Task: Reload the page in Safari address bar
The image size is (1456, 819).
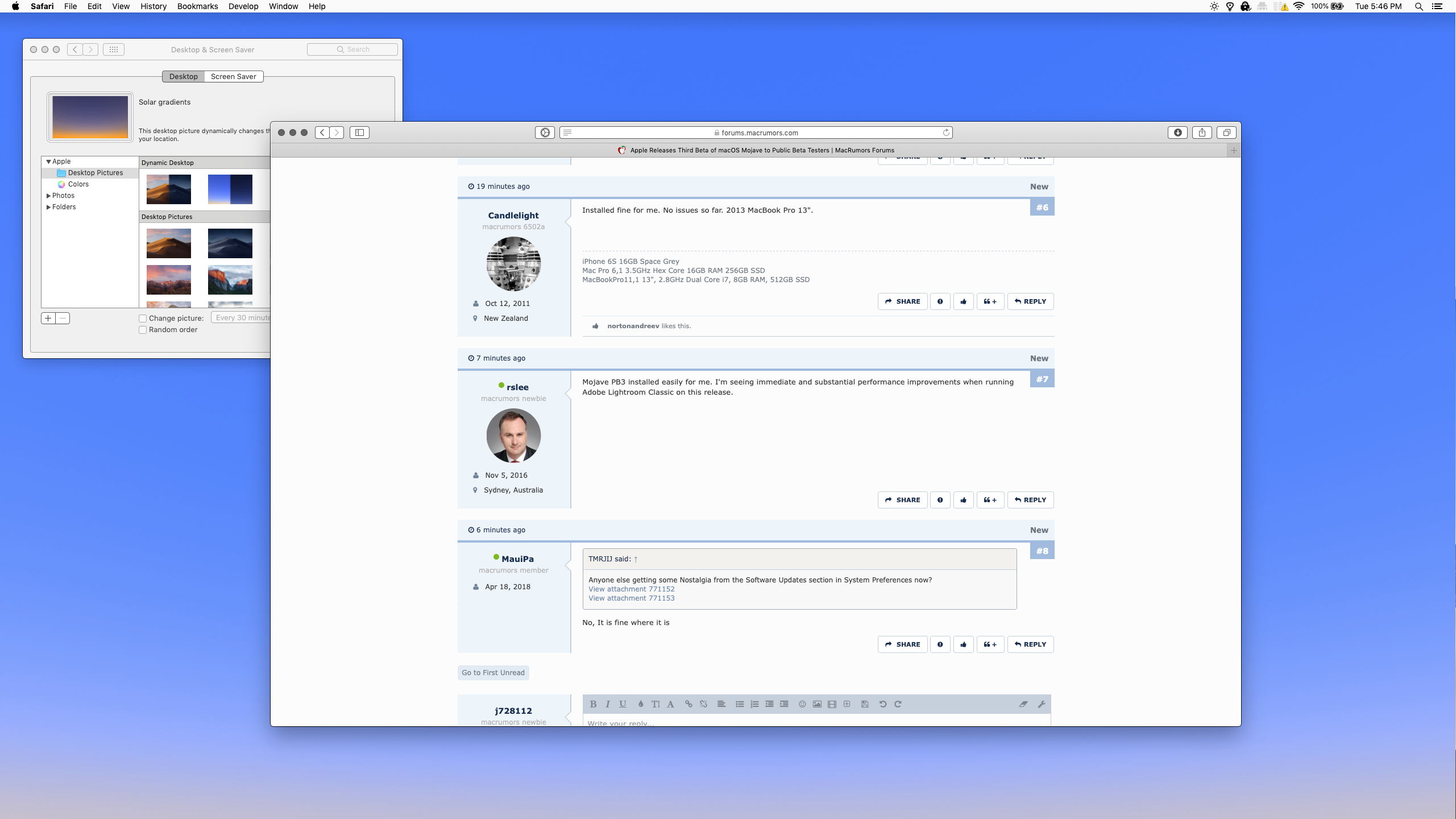Action: 946,133
